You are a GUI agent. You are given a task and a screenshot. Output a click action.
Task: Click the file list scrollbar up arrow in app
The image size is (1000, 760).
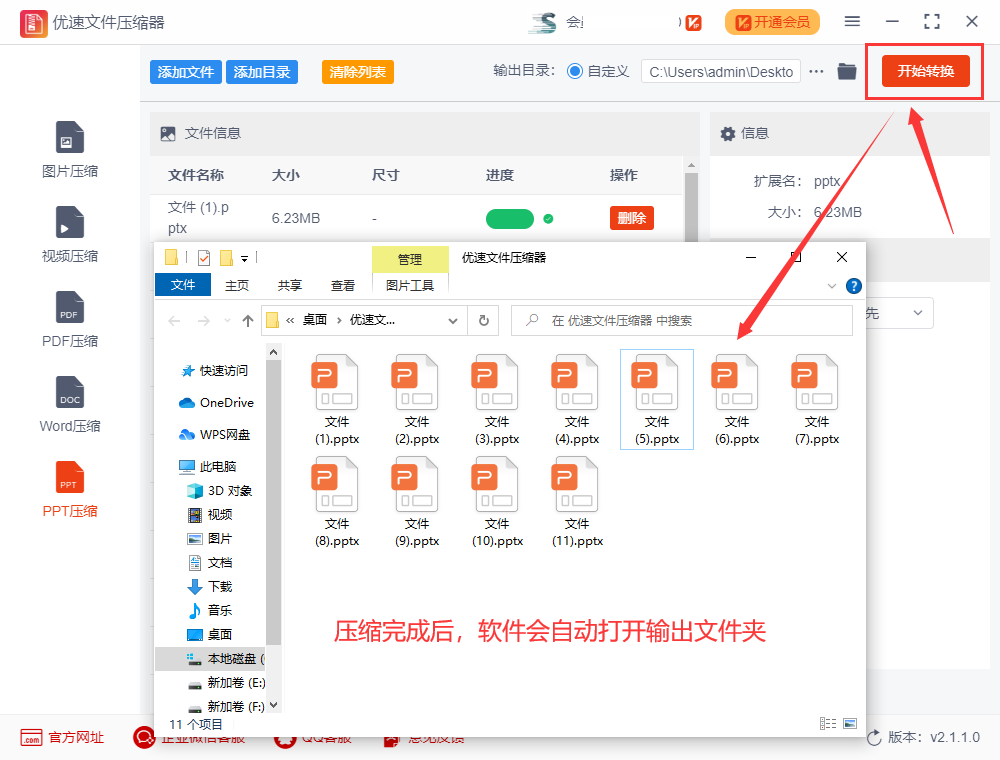click(691, 165)
